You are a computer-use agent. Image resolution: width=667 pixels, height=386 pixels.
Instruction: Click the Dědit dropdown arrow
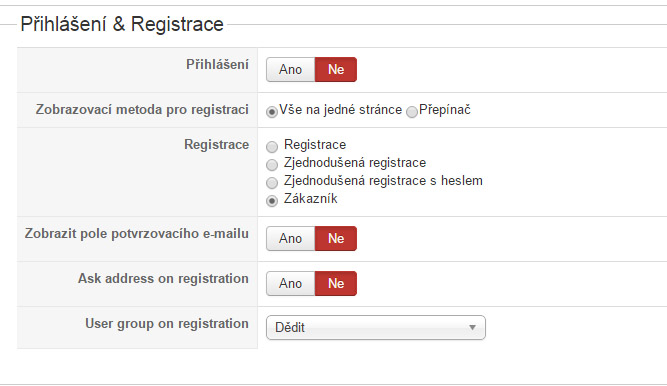click(x=472, y=328)
